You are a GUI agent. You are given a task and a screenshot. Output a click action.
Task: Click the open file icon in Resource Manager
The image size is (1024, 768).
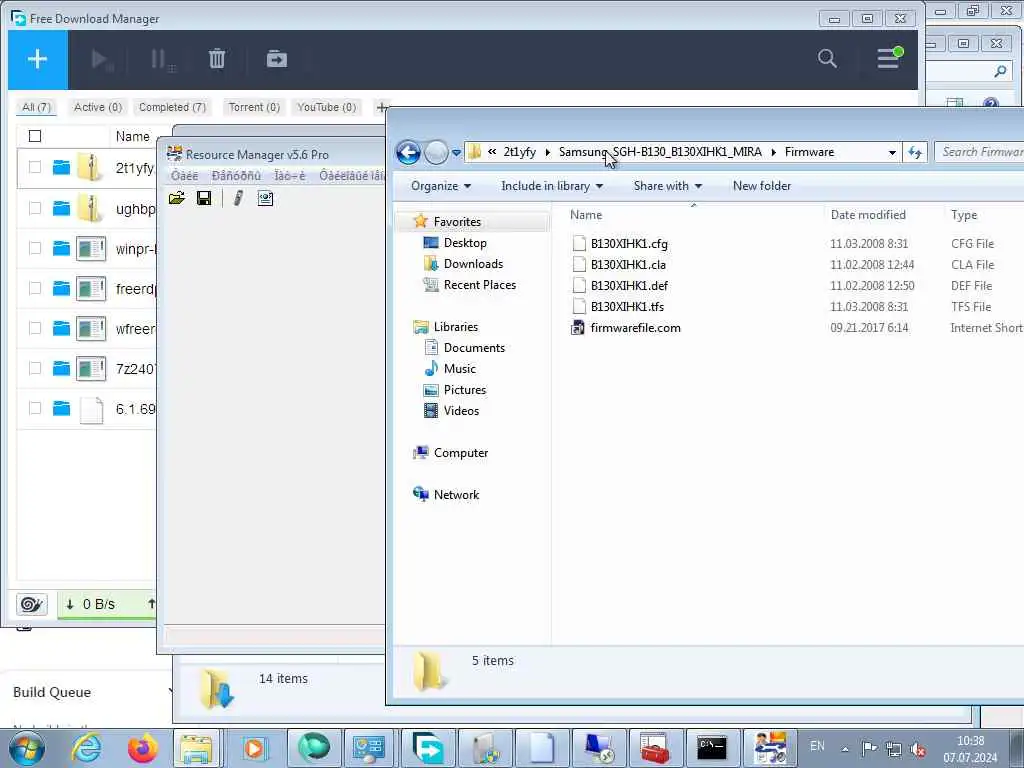pos(177,199)
